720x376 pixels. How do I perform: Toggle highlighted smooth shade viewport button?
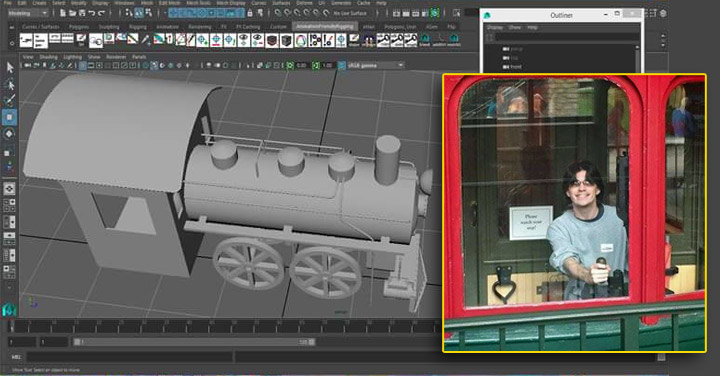coord(154,66)
